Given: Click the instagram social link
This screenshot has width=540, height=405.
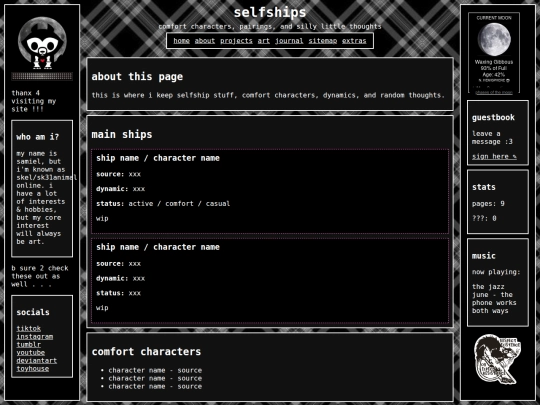Looking at the screenshot, I should pyautogui.click(x=35, y=336).
